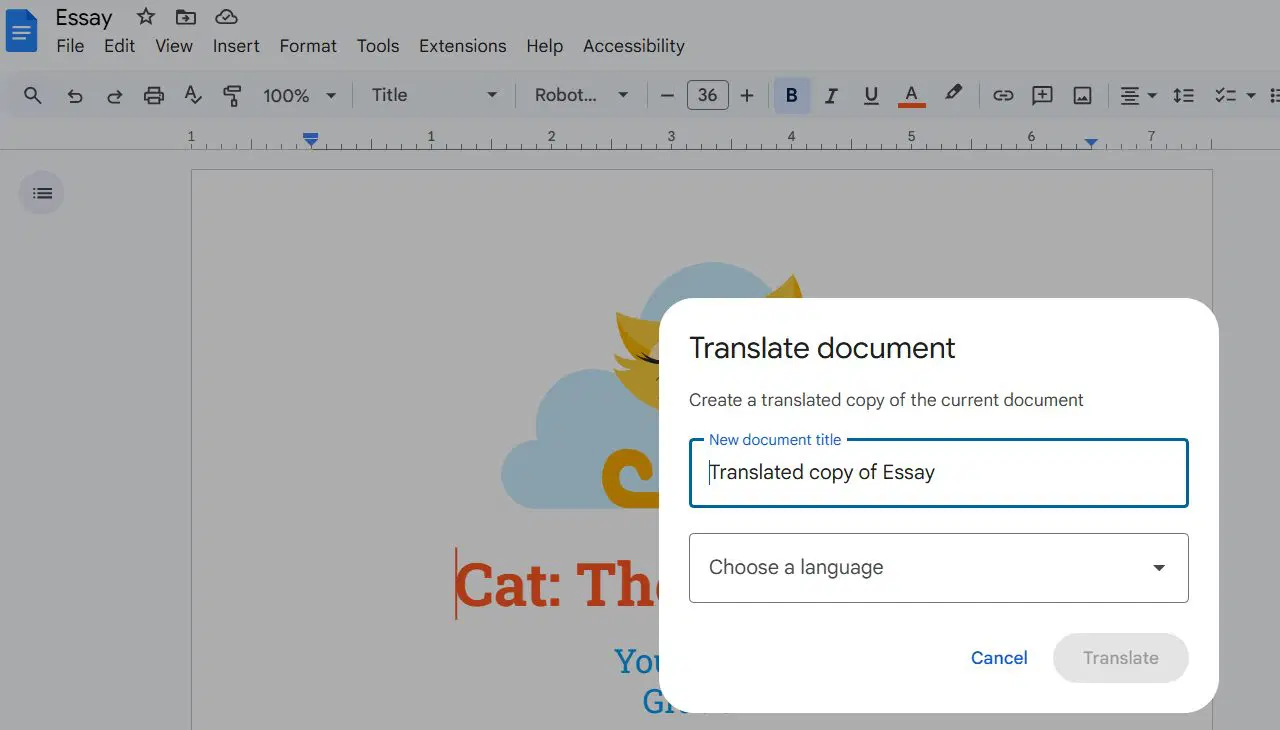1280x730 pixels.
Task: Expand the Choose a language dropdown
Action: coord(938,568)
